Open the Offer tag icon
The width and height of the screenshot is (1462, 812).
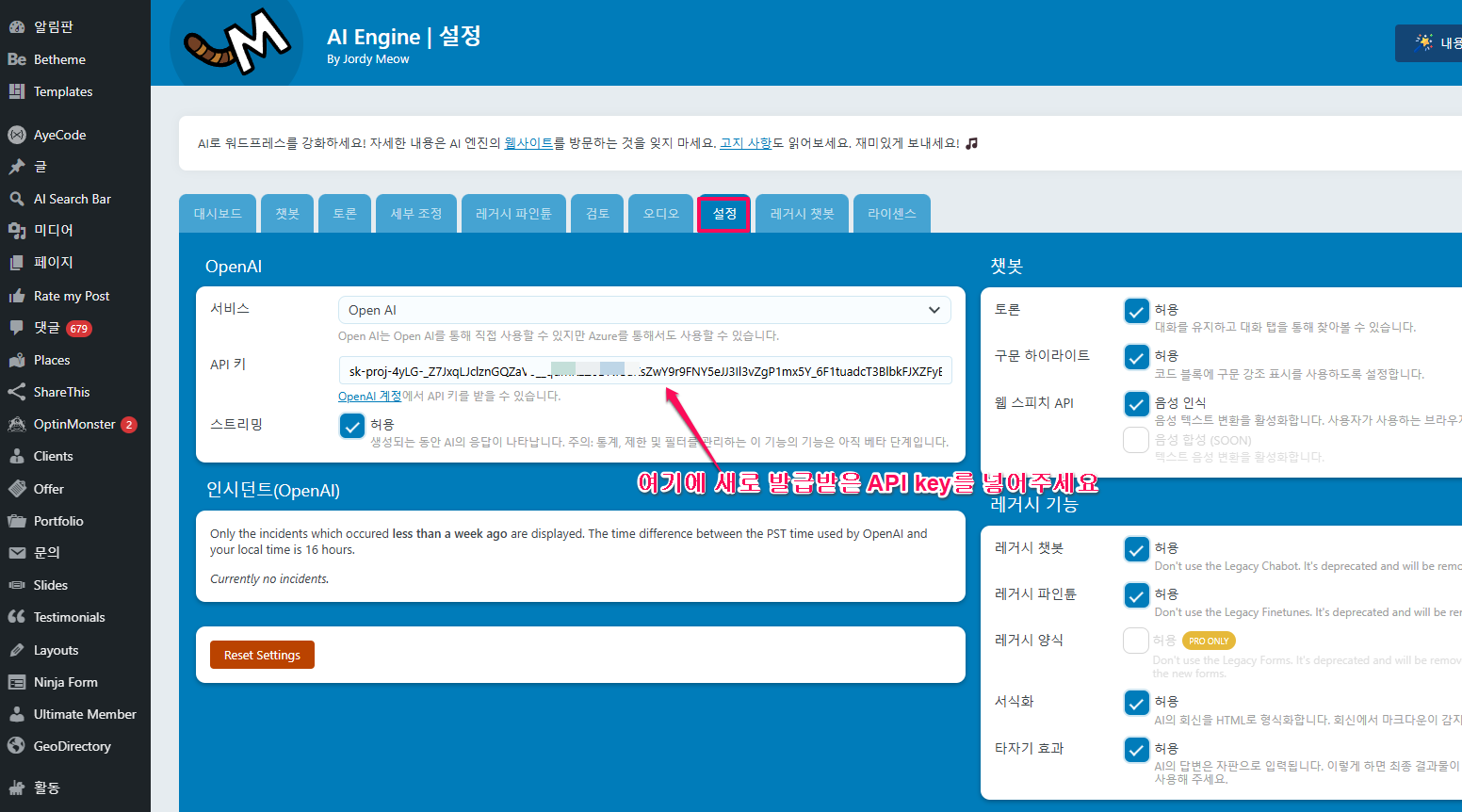point(17,489)
